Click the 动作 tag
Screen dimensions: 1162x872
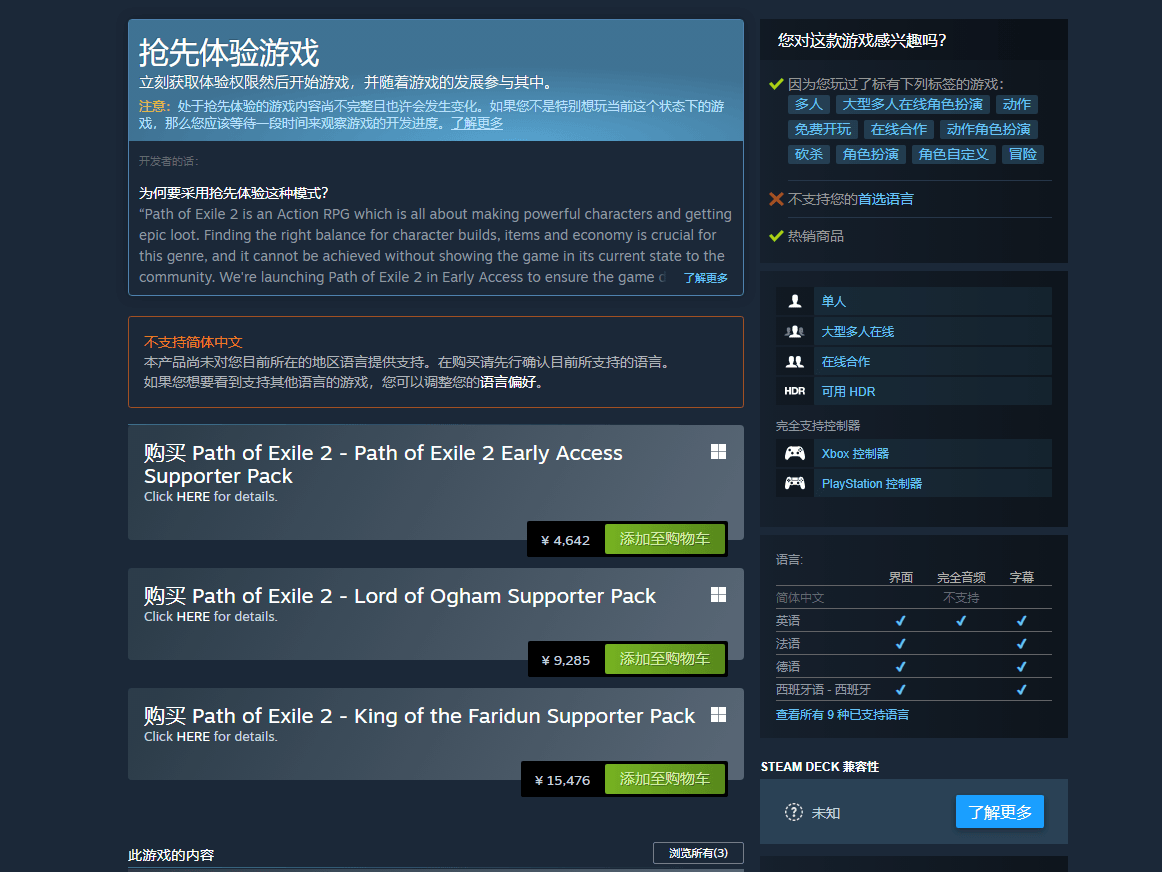coord(1017,104)
